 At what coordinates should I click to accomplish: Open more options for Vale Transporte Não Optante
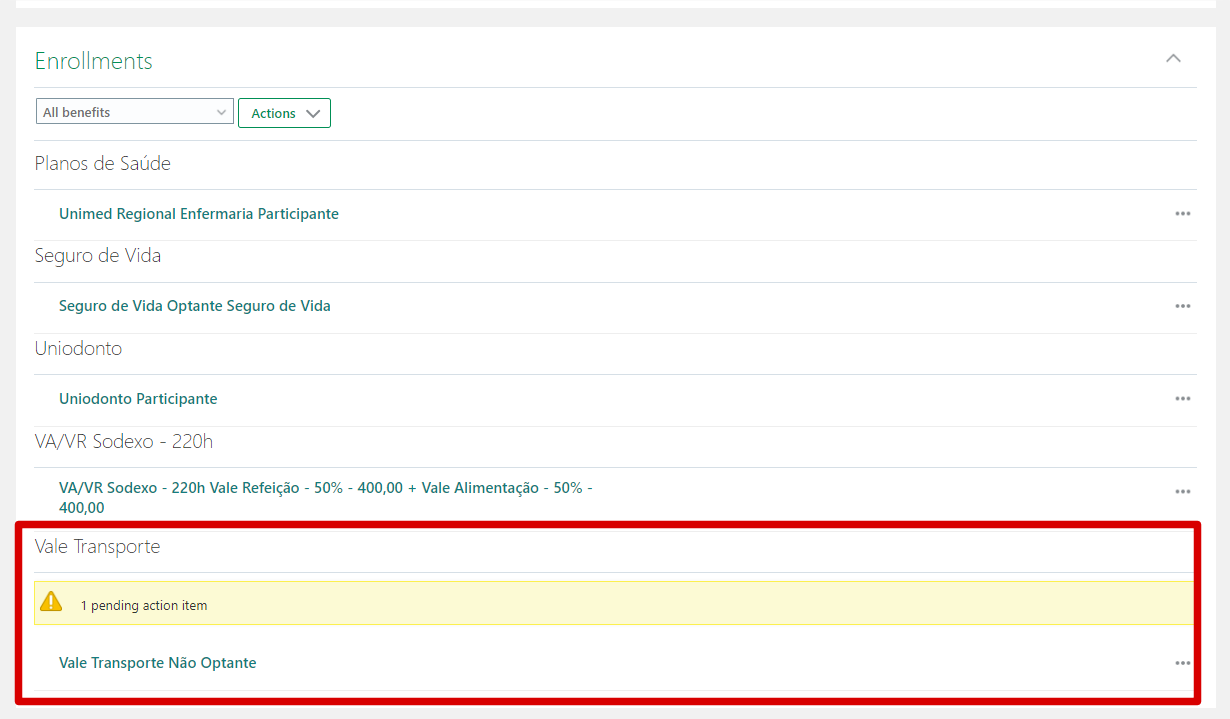(x=1183, y=663)
